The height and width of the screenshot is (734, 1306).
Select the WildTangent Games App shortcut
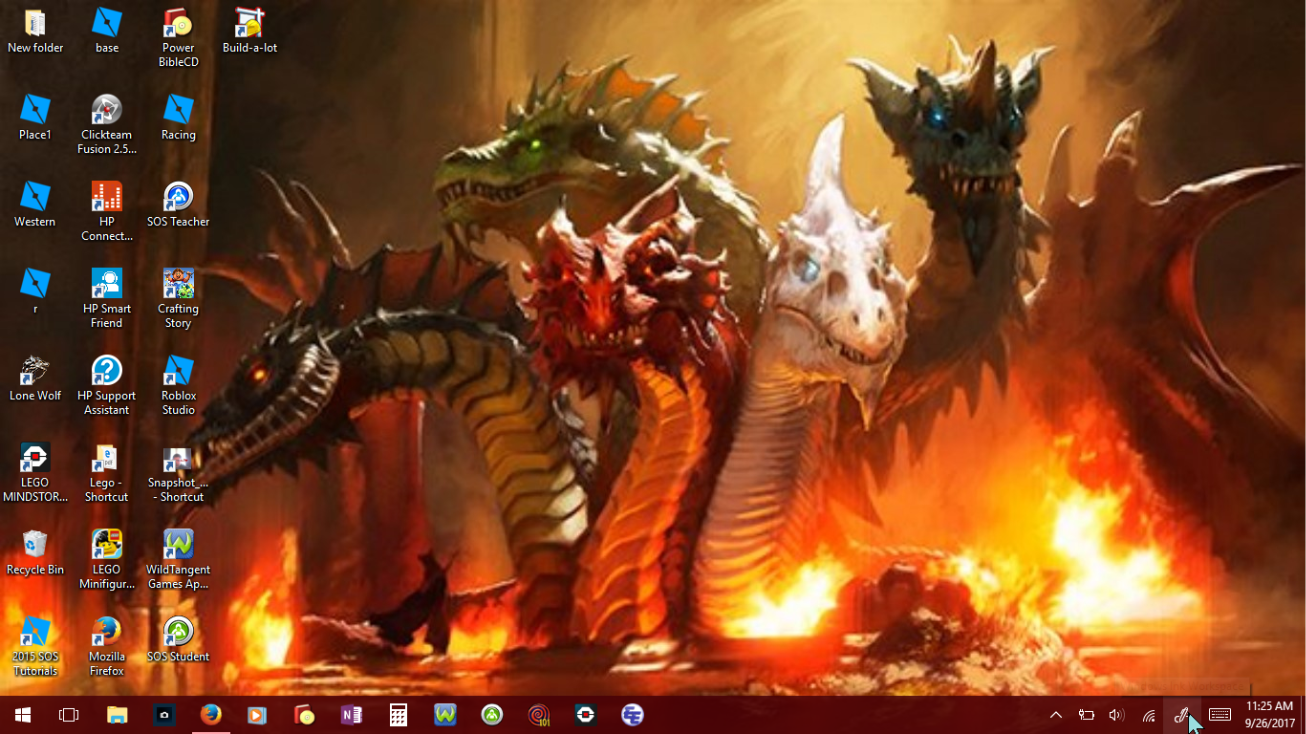[x=178, y=560]
